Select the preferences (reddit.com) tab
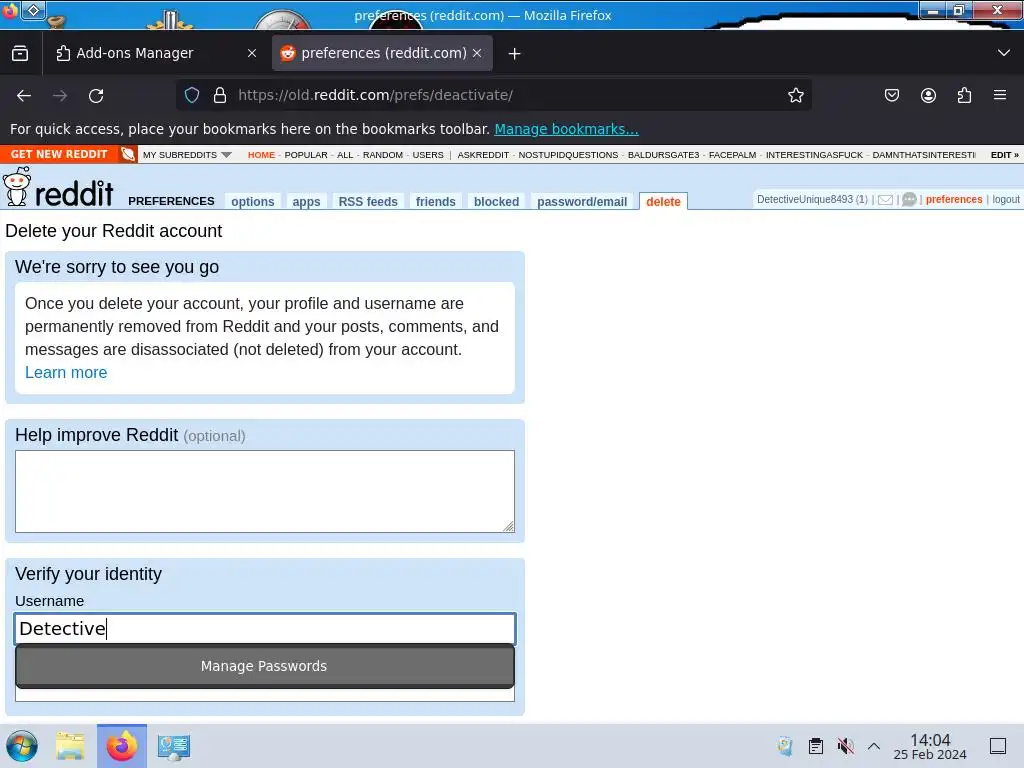This screenshot has width=1024, height=768. tap(382, 53)
